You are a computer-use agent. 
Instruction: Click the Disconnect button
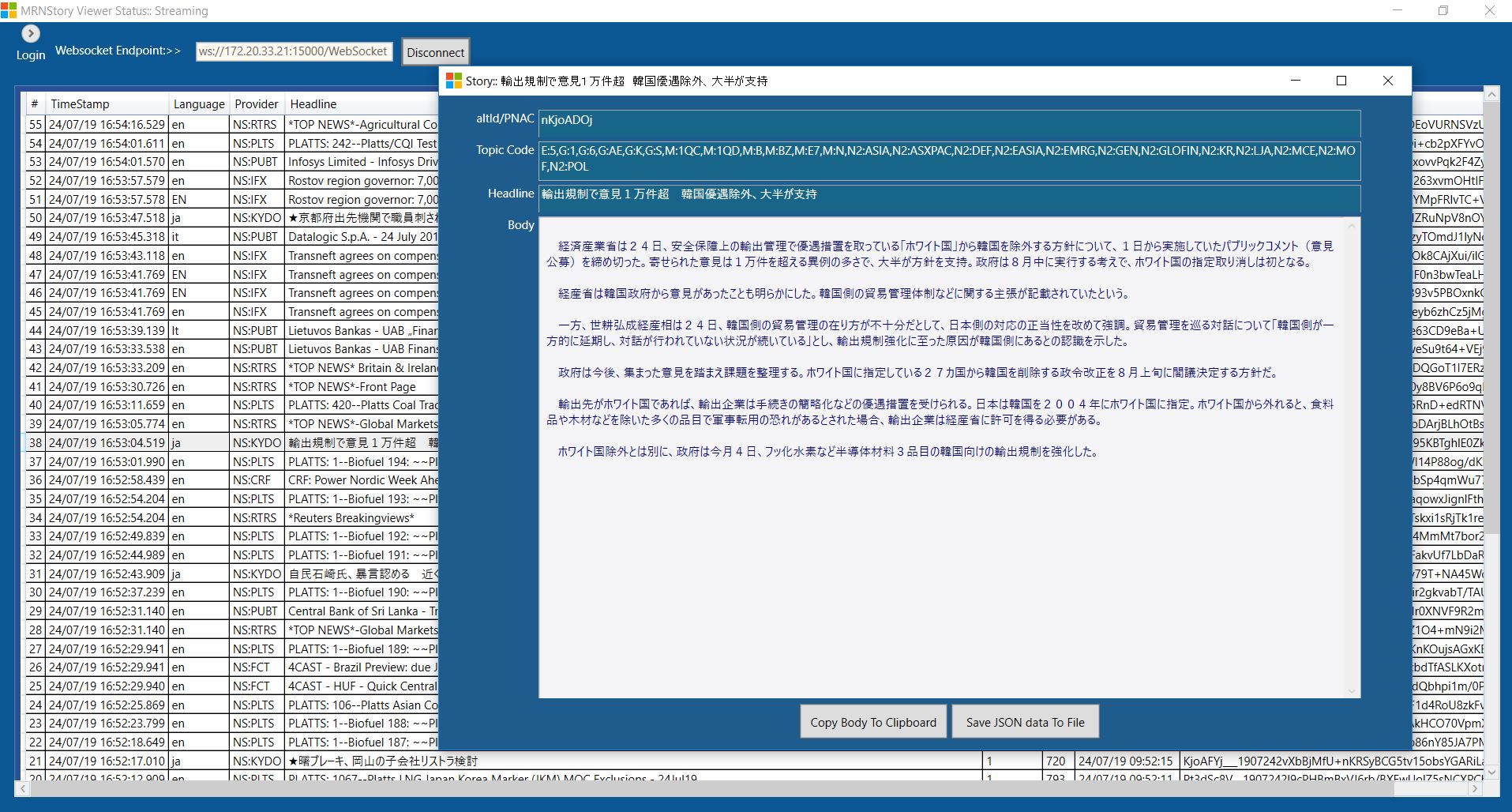point(435,52)
